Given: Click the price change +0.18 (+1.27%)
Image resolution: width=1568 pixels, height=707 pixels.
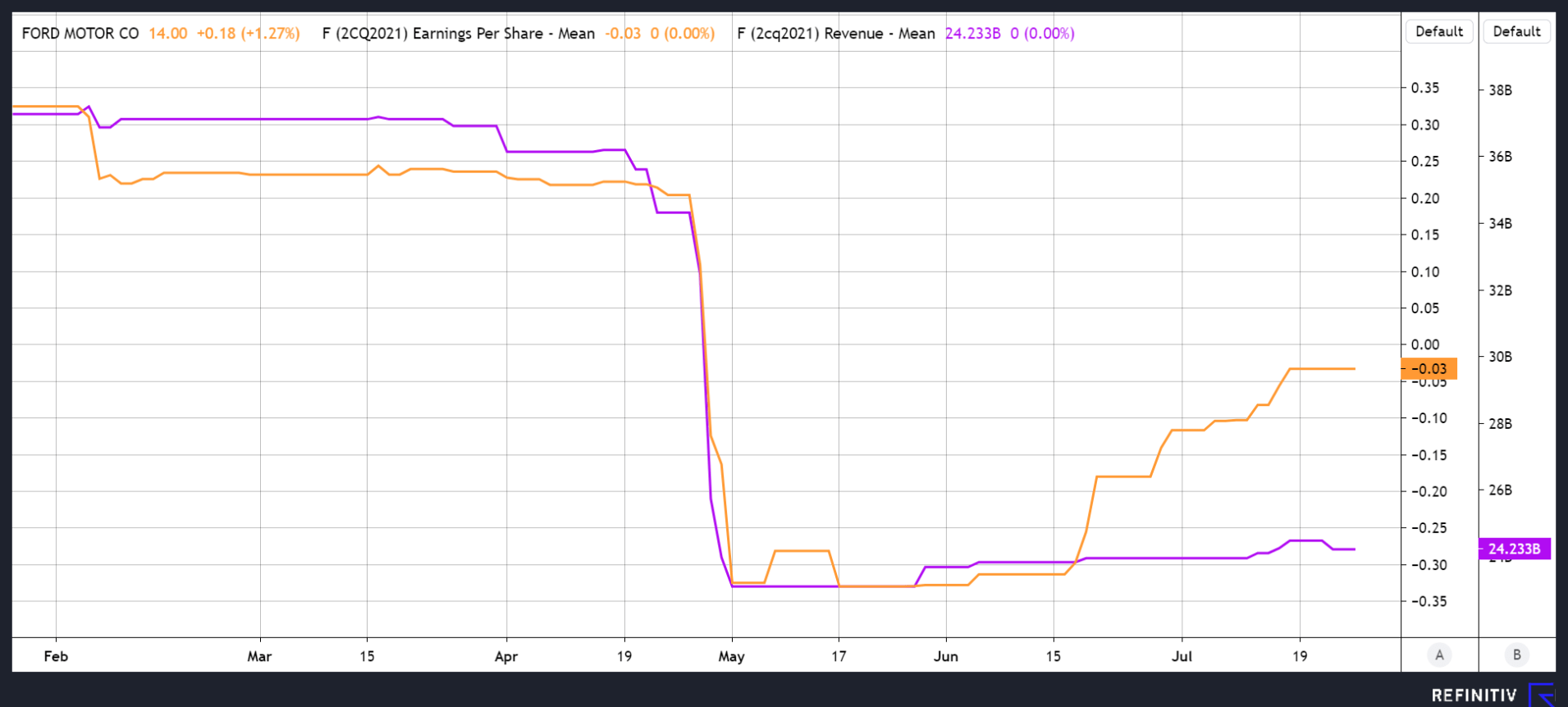Looking at the screenshot, I should 248,34.
